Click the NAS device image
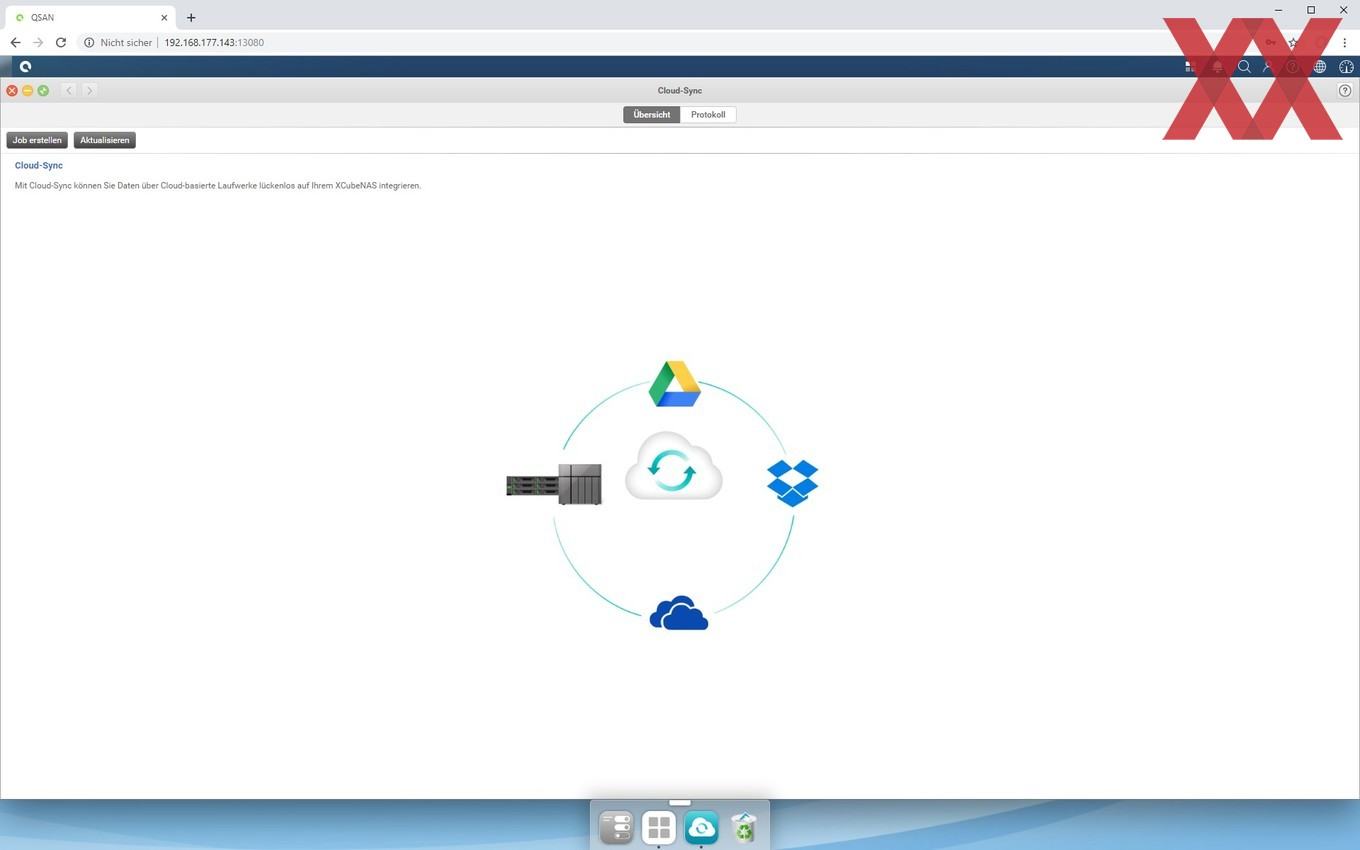The image size is (1360, 850). coord(554,484)
